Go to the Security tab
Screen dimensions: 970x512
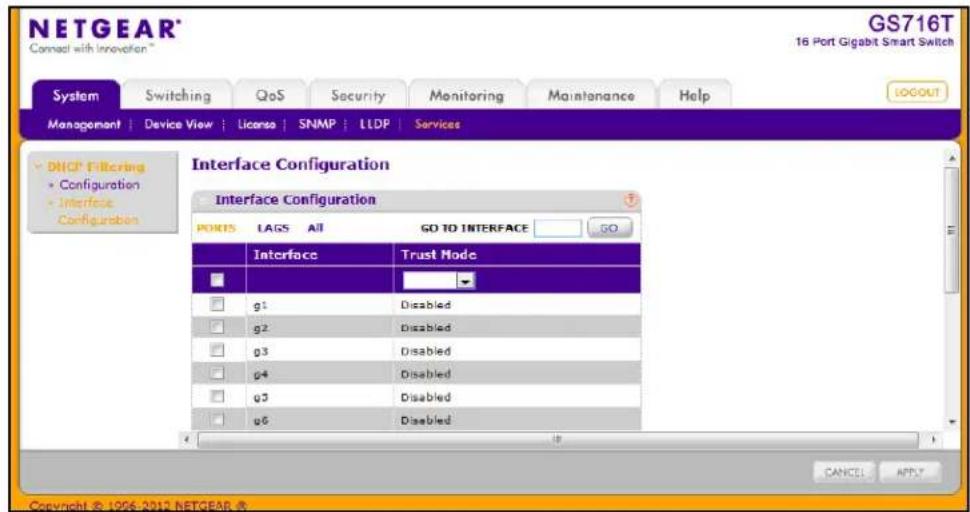pyautogui.click(x=358, y=96)
